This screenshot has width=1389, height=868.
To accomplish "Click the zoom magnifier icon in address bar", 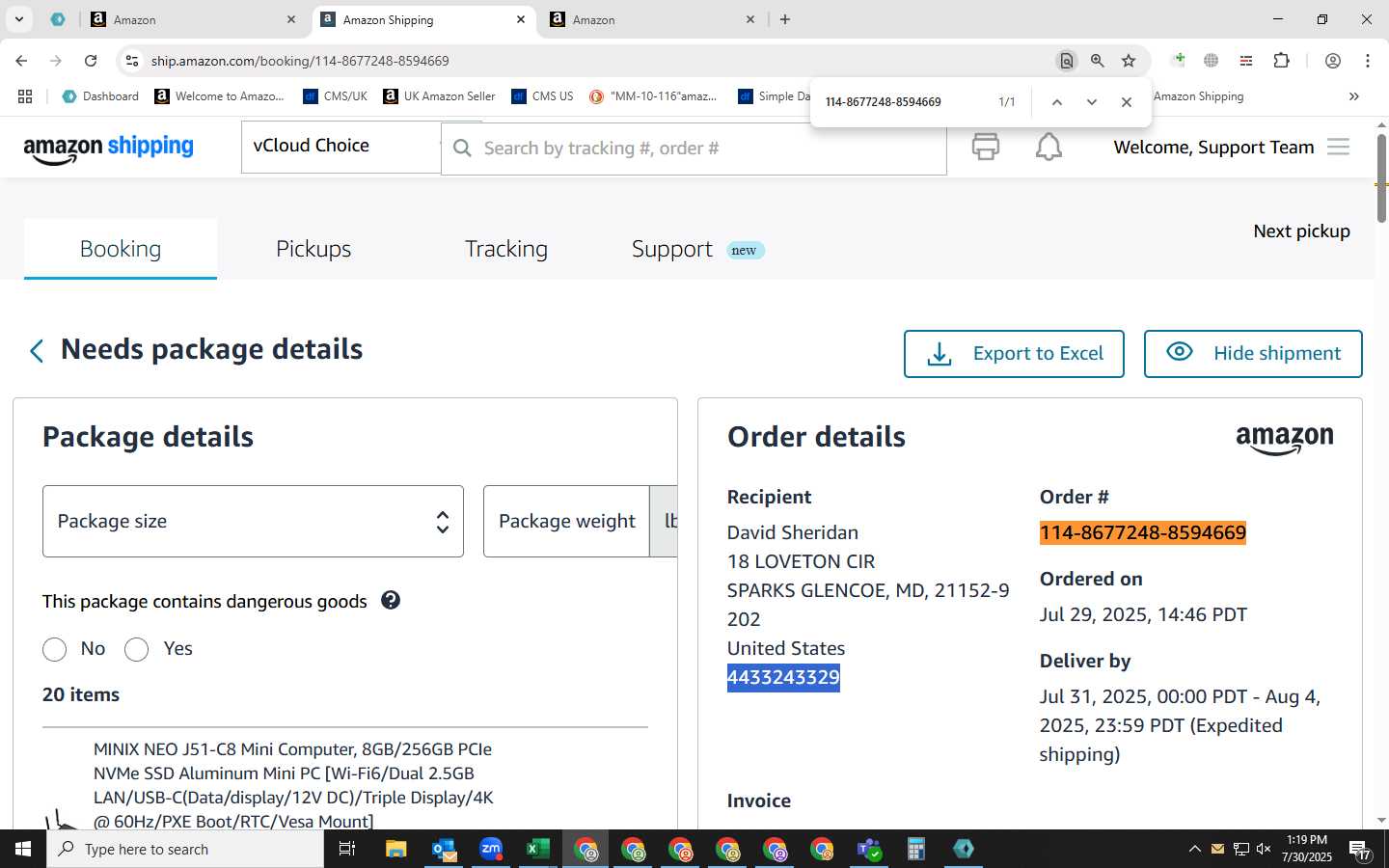I will (1098, 61).
